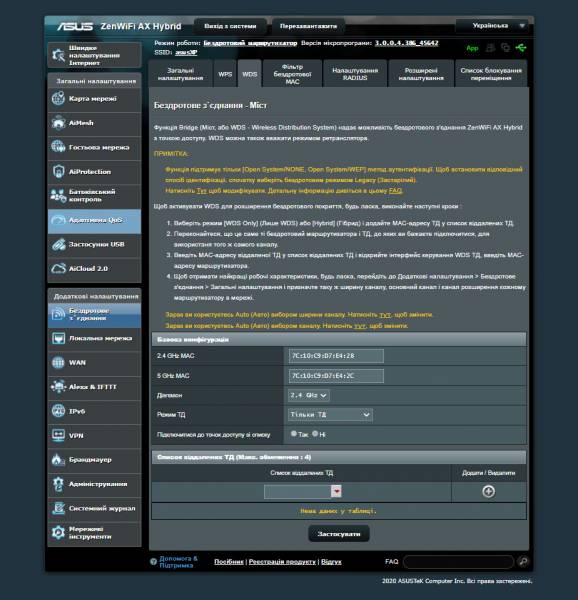The width and height of the screenshot is (578, 600).
Task: Click the Reboot (Перезавантажити) button
Action: click(308, 26)
